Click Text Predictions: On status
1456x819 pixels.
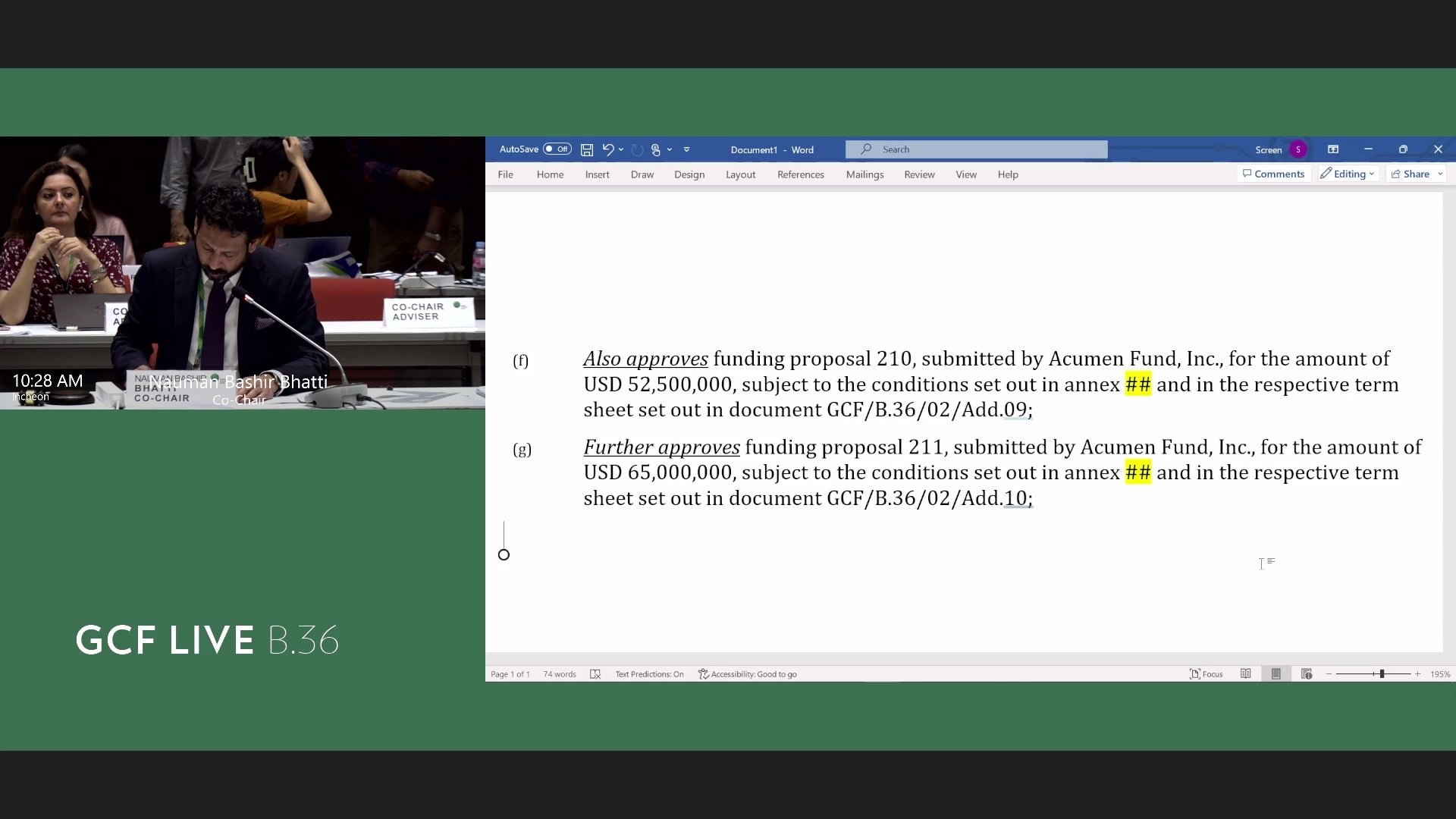[650, 674]
